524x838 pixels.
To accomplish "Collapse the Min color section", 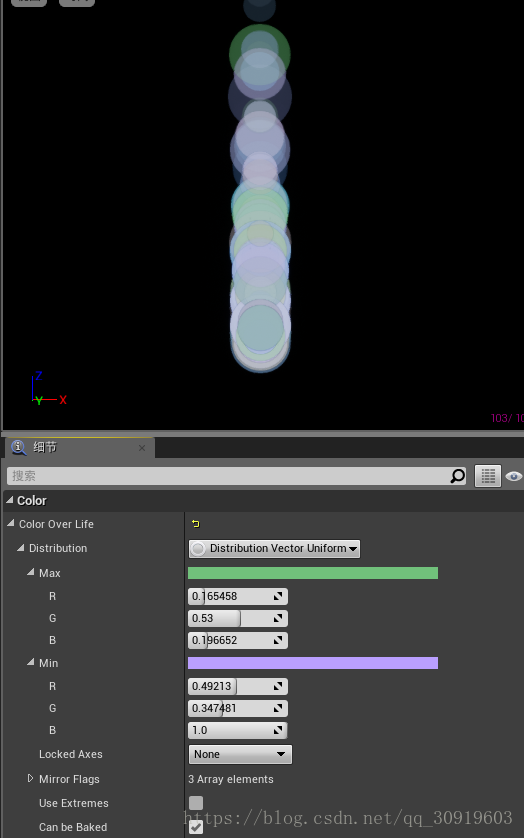I will (30, 662).
